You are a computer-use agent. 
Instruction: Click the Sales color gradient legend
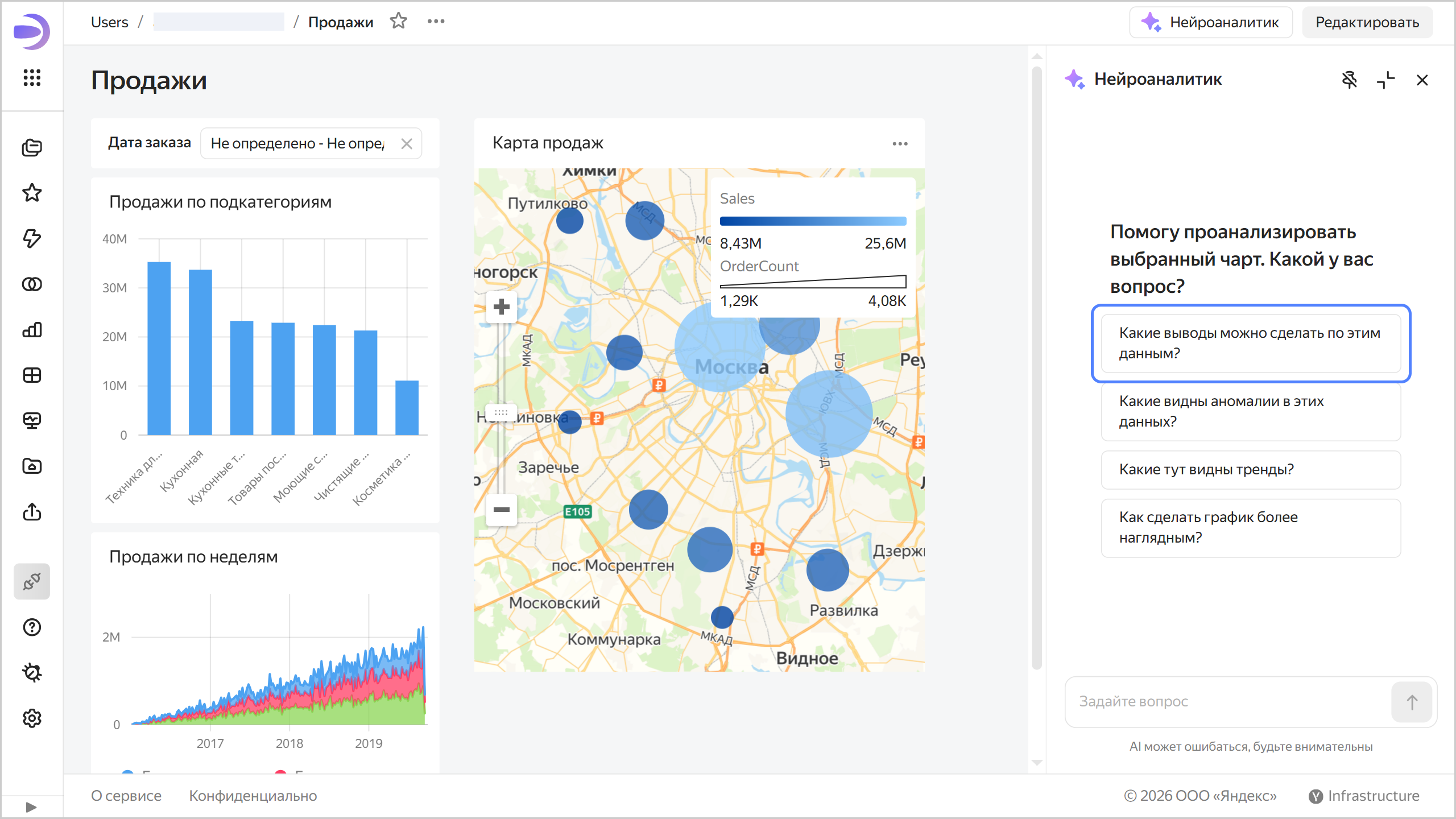(813, 221)
